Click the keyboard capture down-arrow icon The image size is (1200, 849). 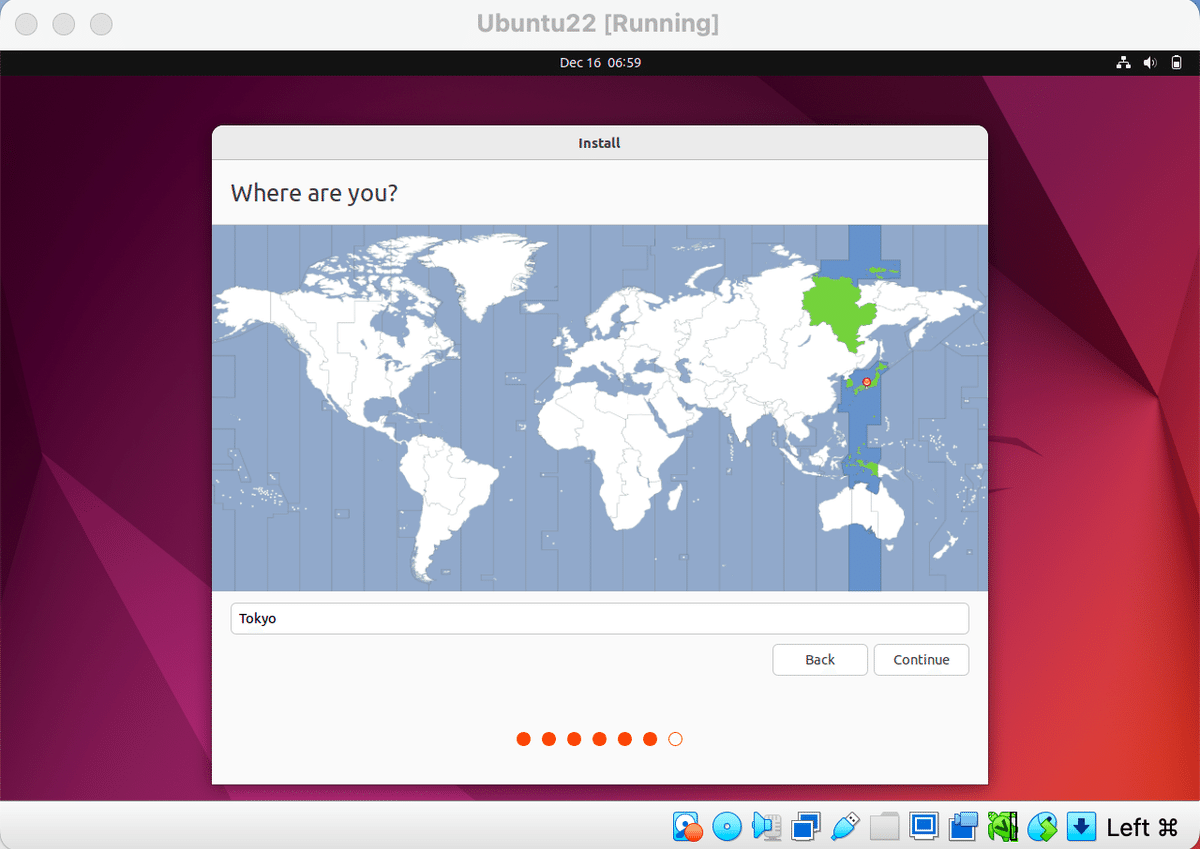point(1081,827)
